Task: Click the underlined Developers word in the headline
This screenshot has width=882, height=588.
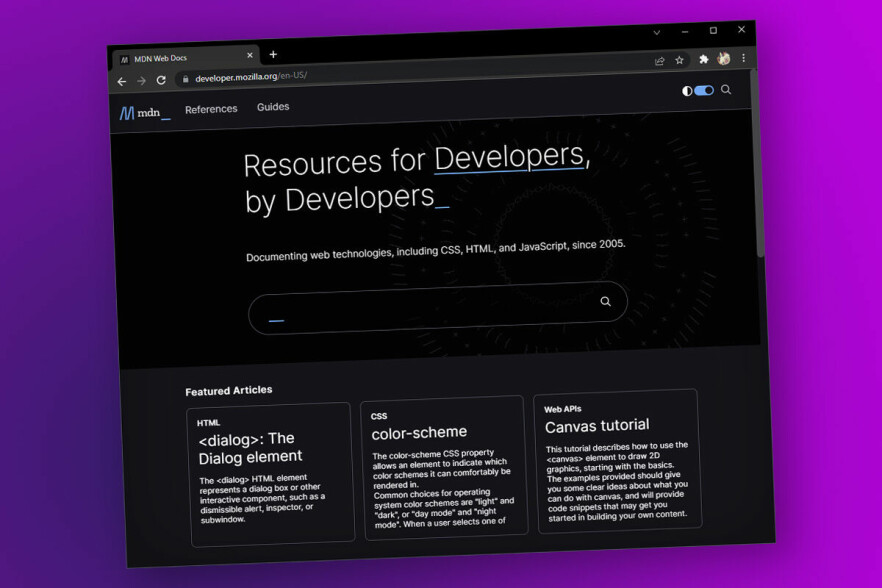Action: 510,158
